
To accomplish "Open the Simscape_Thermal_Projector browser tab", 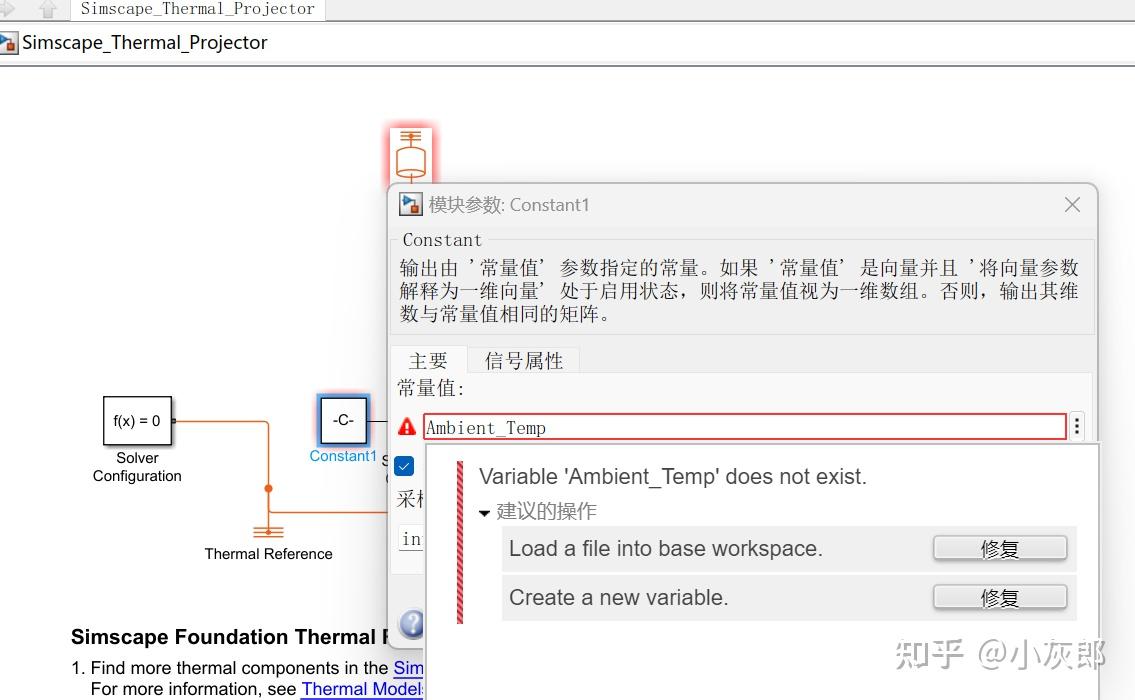I will (x=196, y=9).
